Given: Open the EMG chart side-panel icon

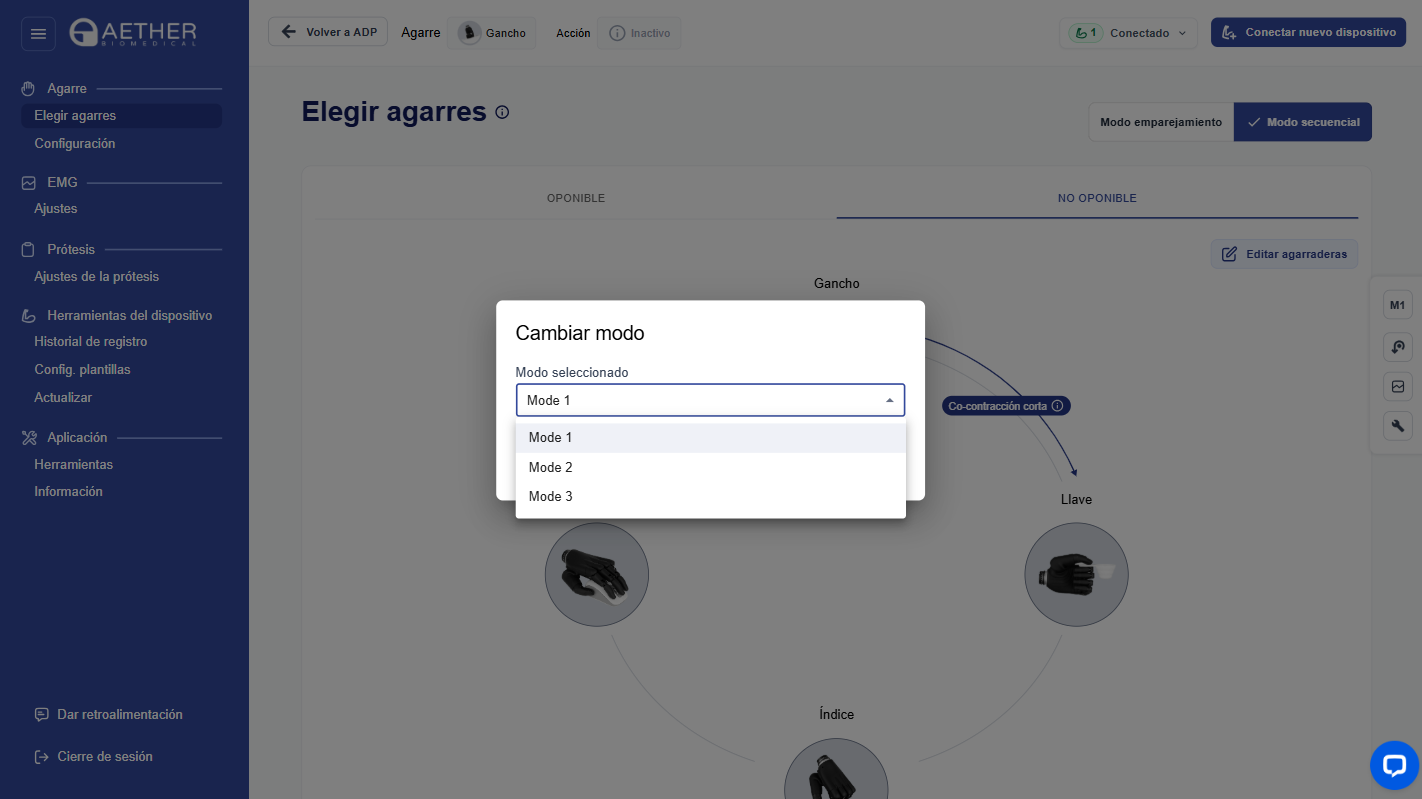Looking at the screenshot, I should [1397, 386].
